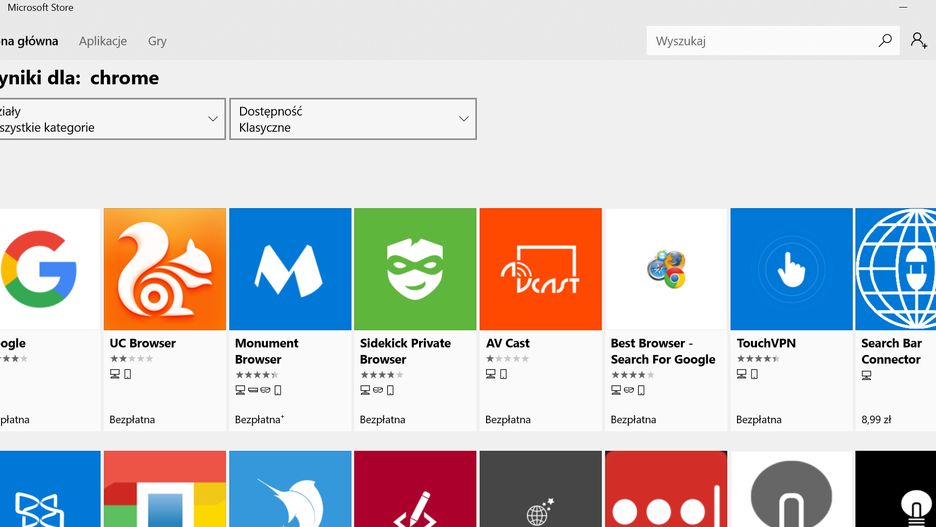Go to the home tab (główna)
Viewport: 936px width, 527px height.
(x=29, y=41)
